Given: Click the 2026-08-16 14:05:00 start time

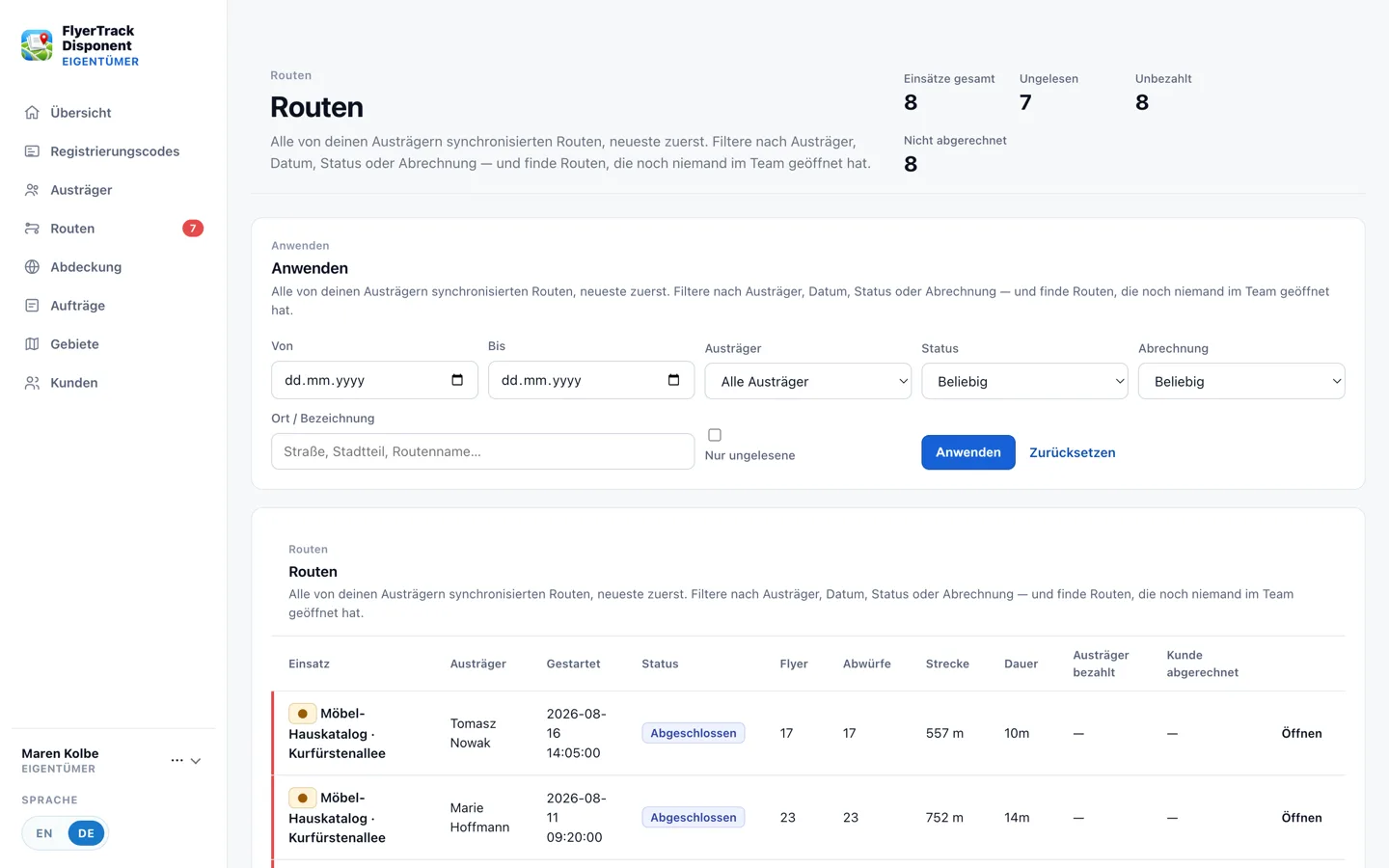Looking at the screenshot, I should 576,733.
